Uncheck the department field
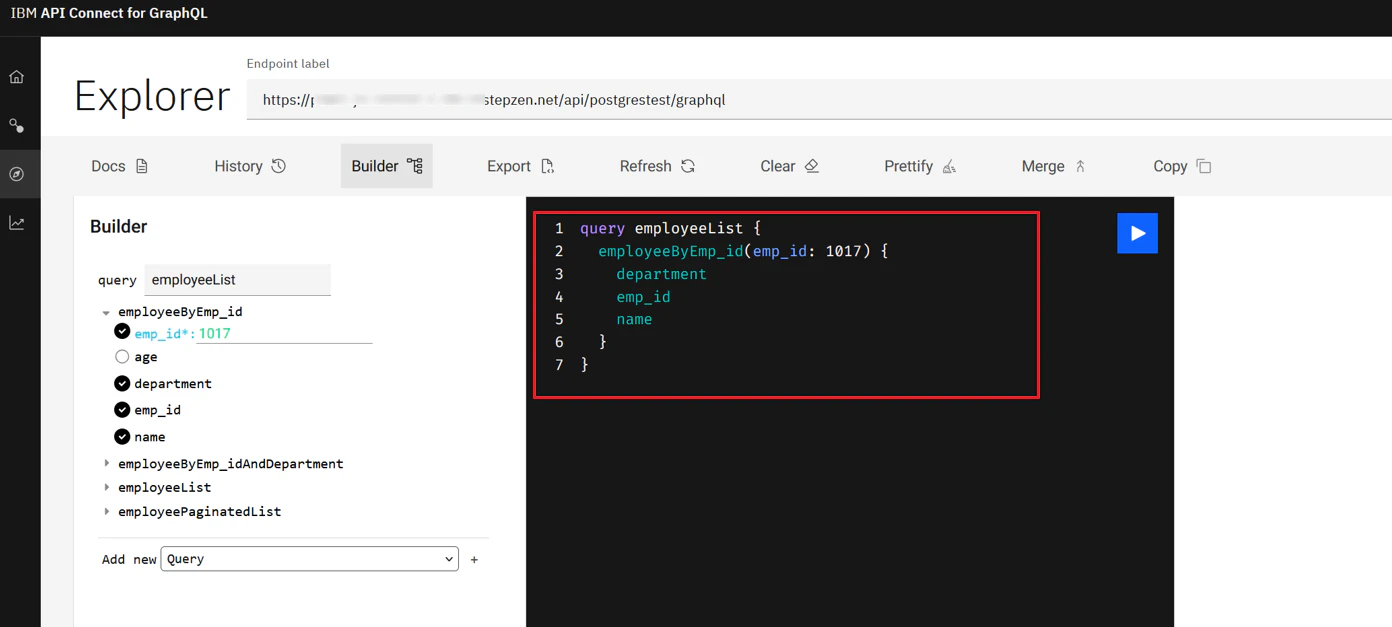1392x627 pixels. [x=122, y=383]
